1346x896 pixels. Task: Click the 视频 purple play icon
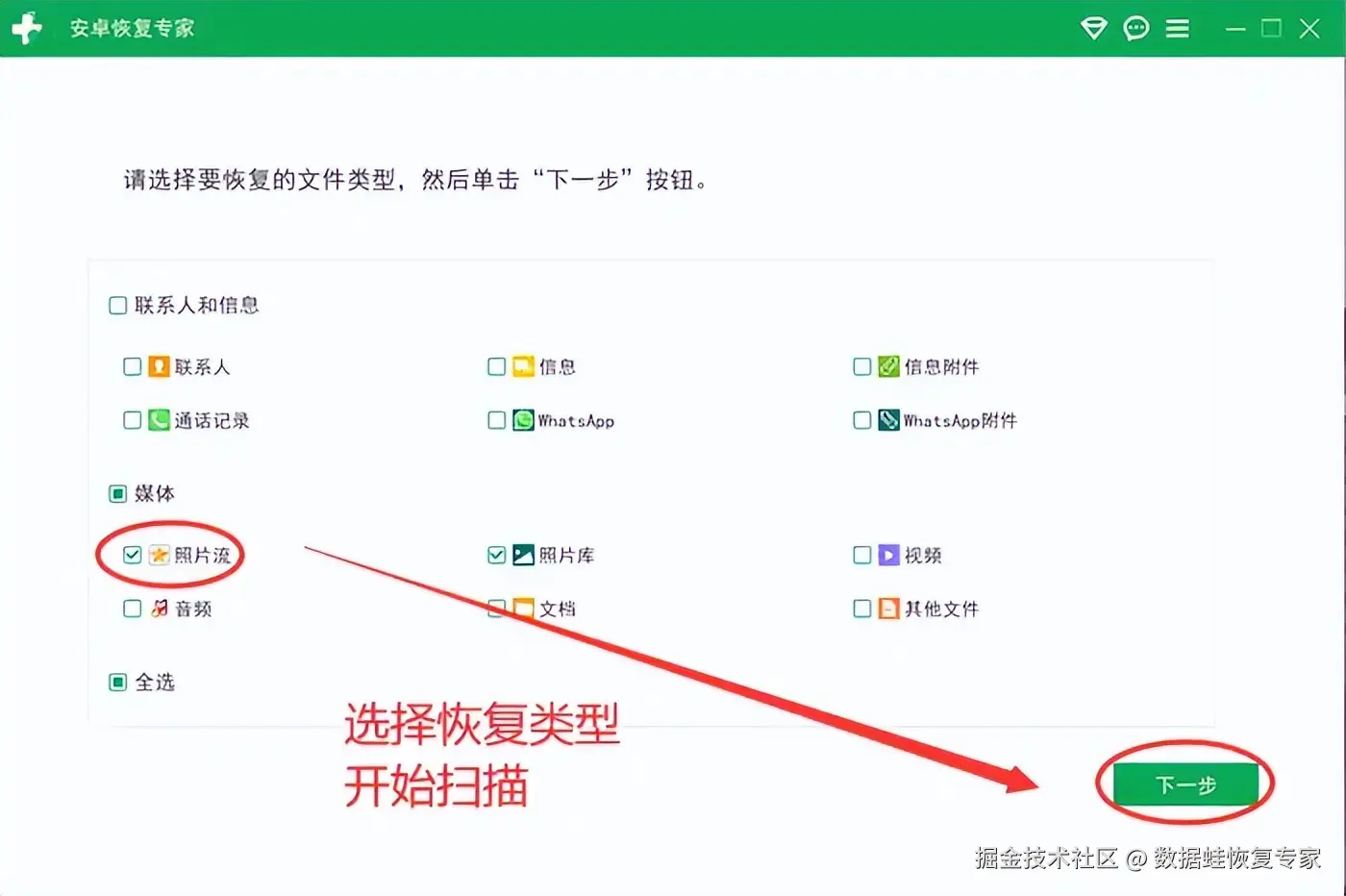(888, 555)
